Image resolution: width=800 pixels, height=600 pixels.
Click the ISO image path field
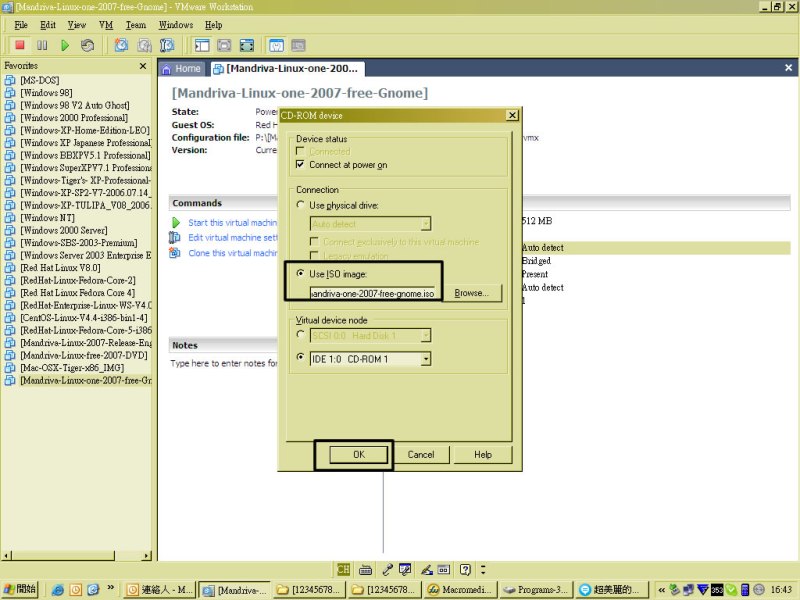tap(372, 293)
